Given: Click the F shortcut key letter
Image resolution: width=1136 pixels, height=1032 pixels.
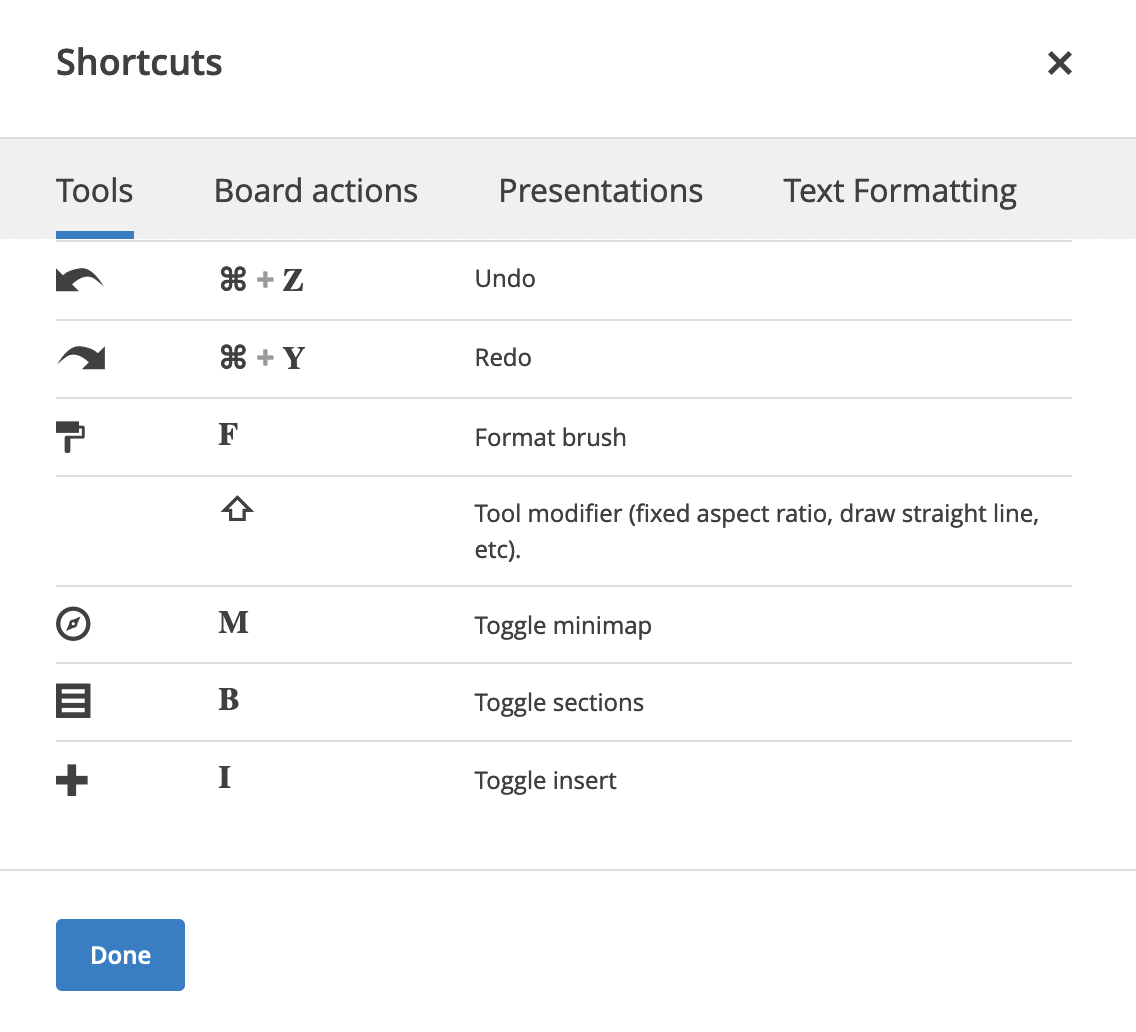Looking at the screenshot, I should [228, 435].
